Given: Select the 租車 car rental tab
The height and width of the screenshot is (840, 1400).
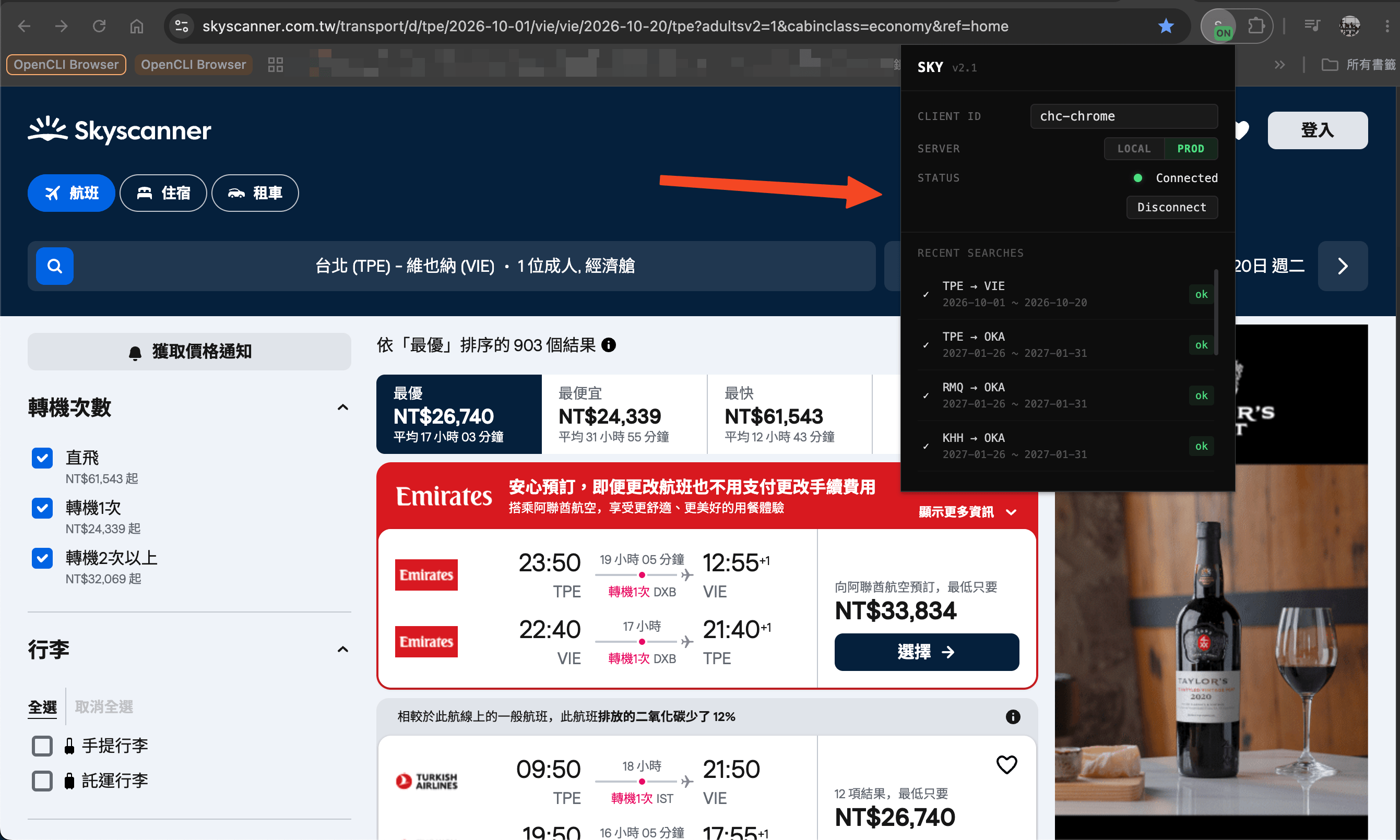Looking at the screenshot, I should (255, 193).
